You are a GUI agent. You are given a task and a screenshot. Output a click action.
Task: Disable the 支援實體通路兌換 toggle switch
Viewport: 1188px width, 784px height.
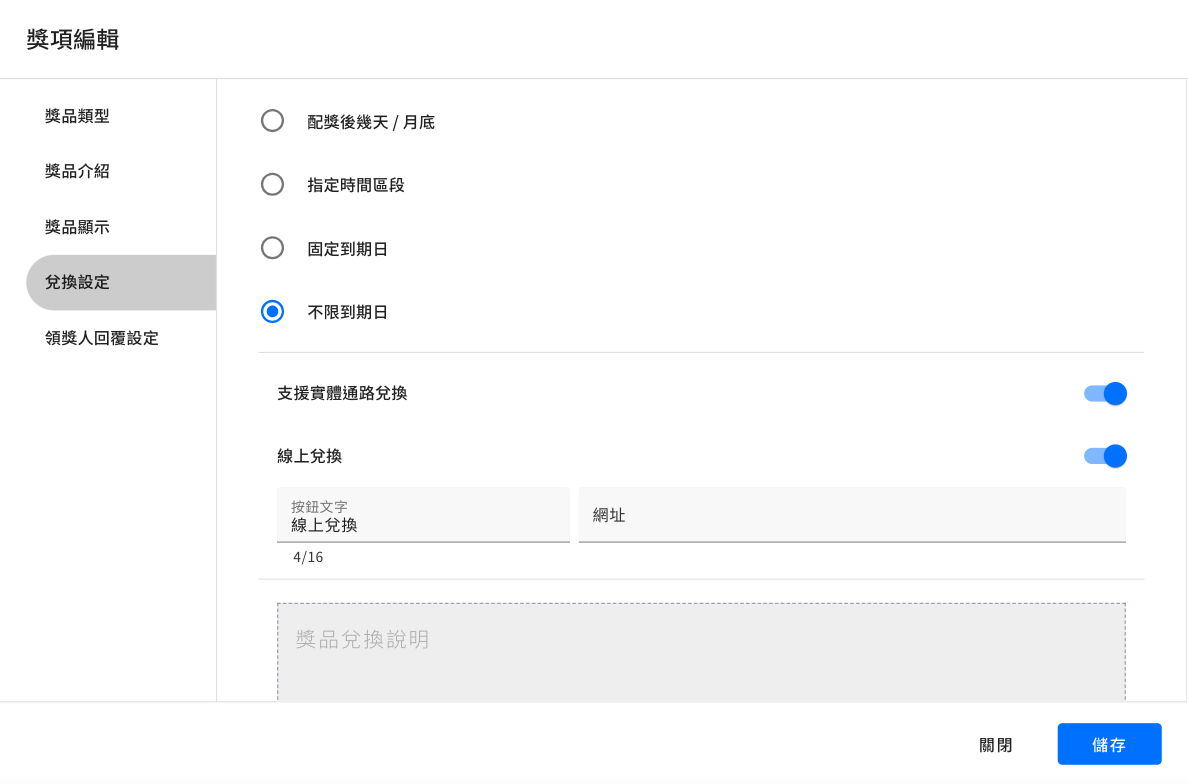(1105, 393)
